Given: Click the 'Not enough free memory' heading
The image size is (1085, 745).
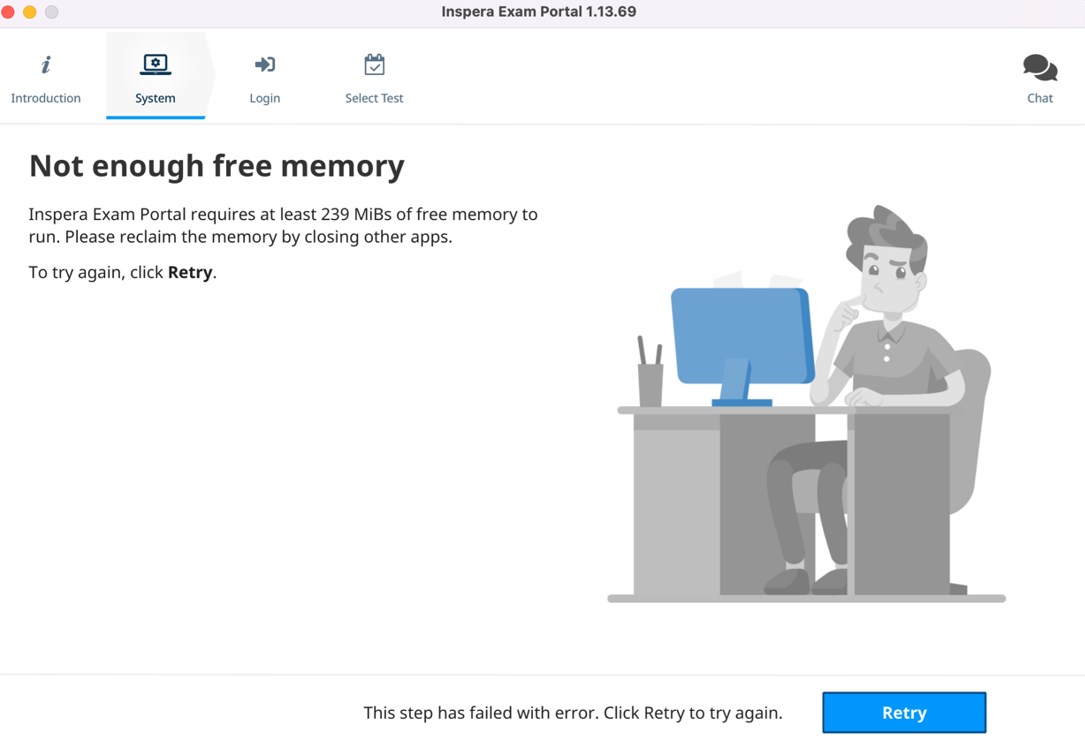Looking at the screenshot, I should [217, 166].
